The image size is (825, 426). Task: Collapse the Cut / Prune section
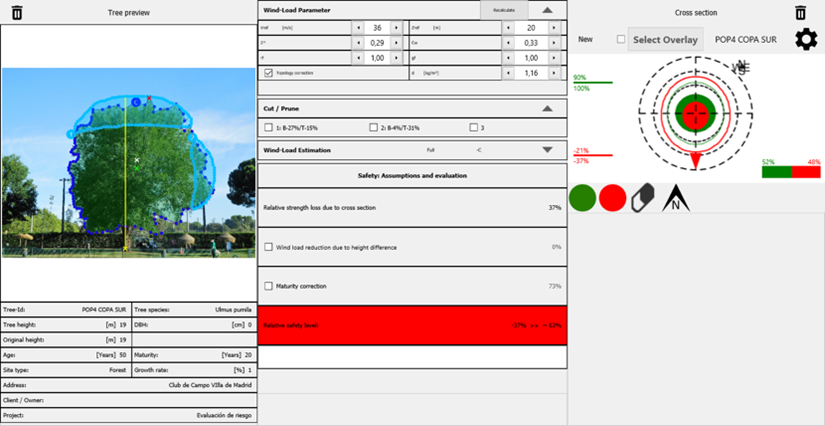click(x=546, y=108)
